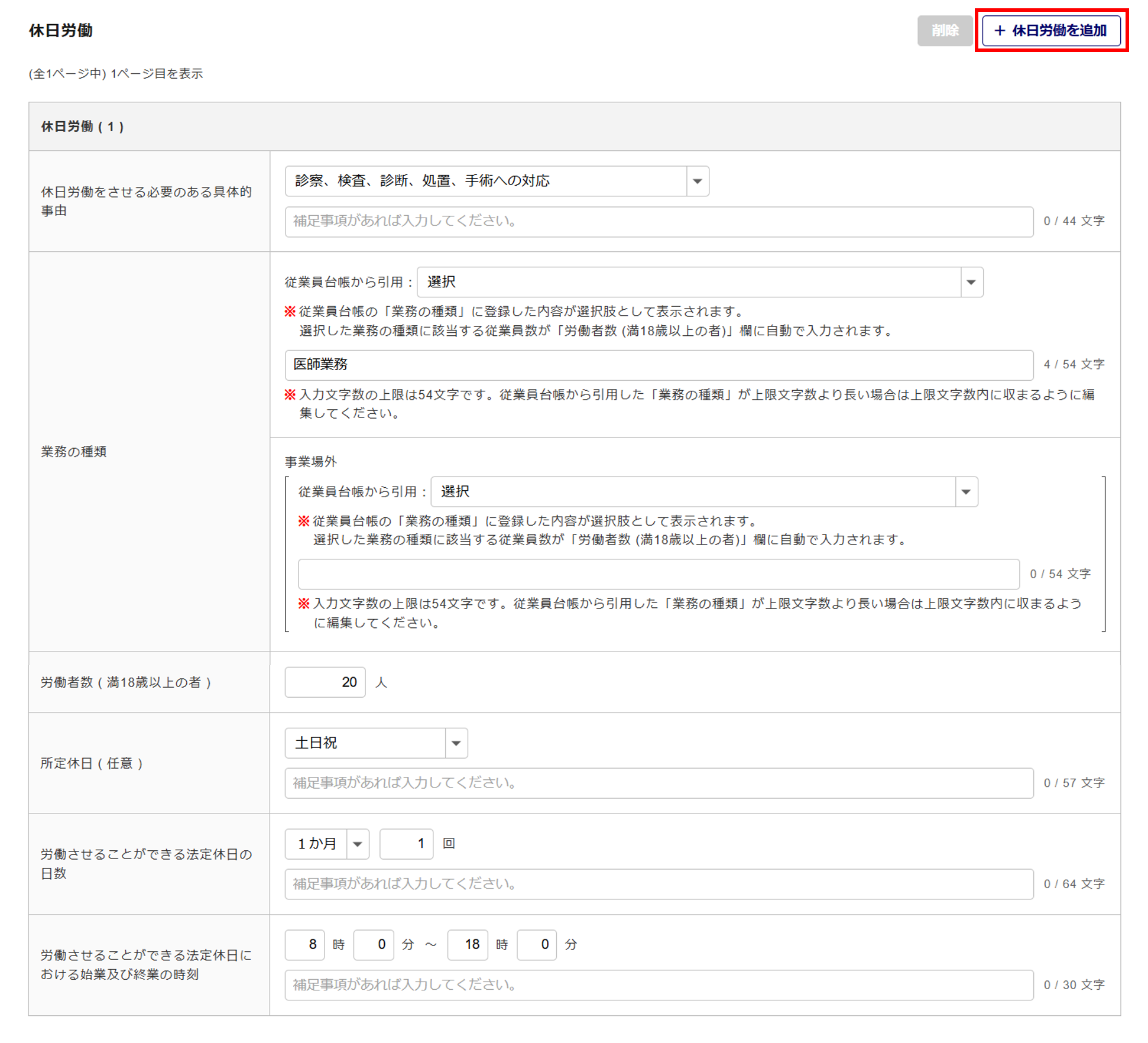
Task: Click the 具体的事由 supplementary notes field
Action: coord(659,222)
